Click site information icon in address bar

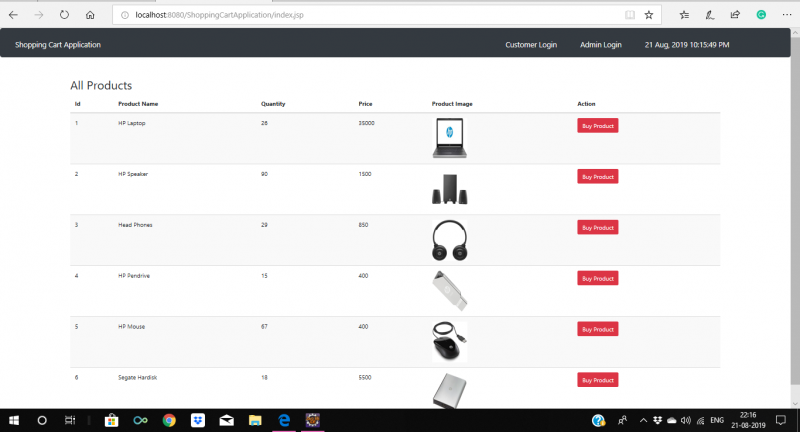click(x=124, y=15)
